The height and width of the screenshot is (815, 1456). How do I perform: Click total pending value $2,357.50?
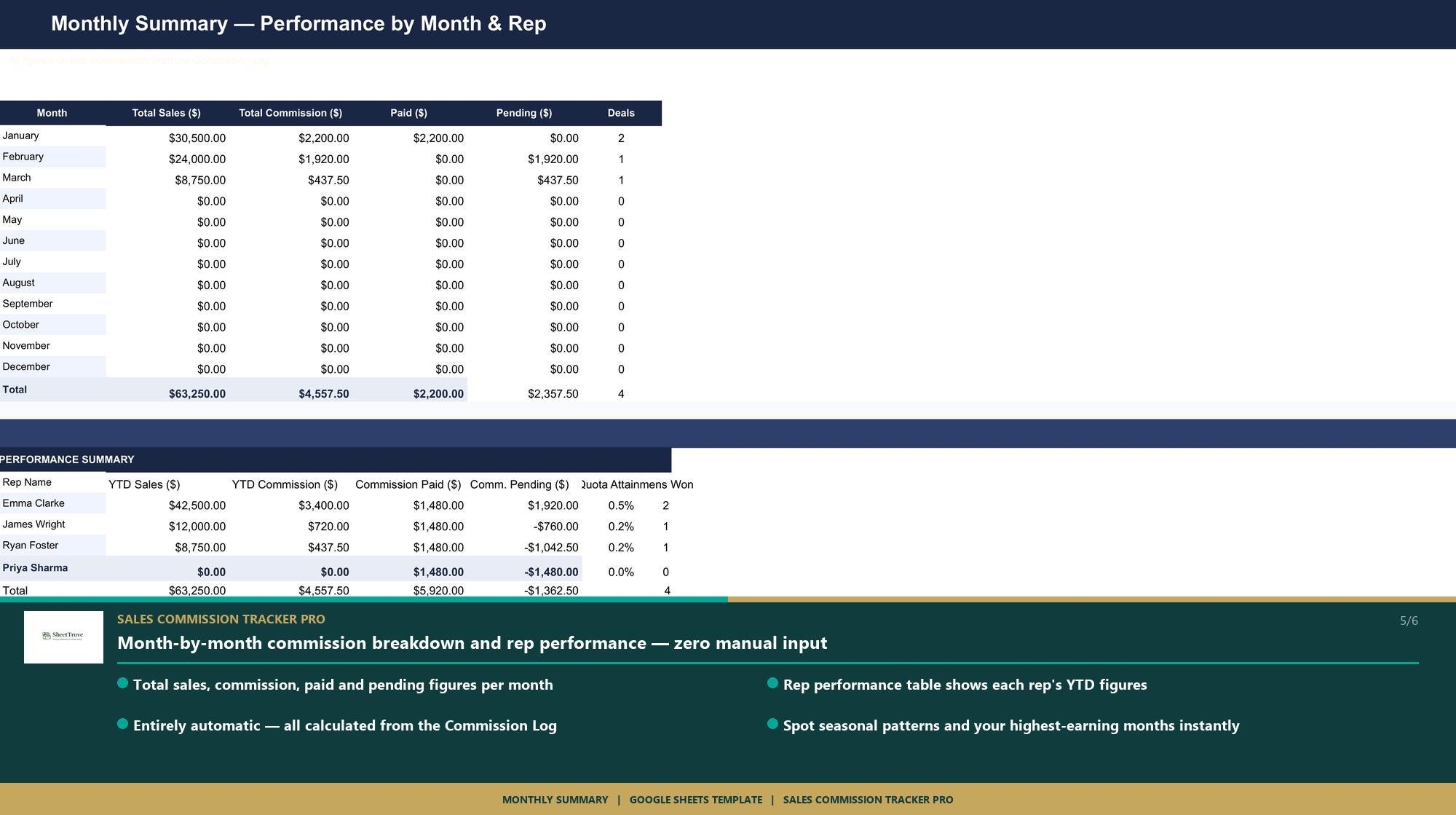tap(553, 394)
